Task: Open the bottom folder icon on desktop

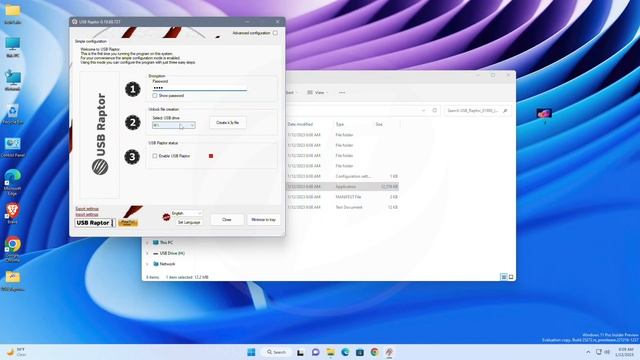Action: pos(13,281)
